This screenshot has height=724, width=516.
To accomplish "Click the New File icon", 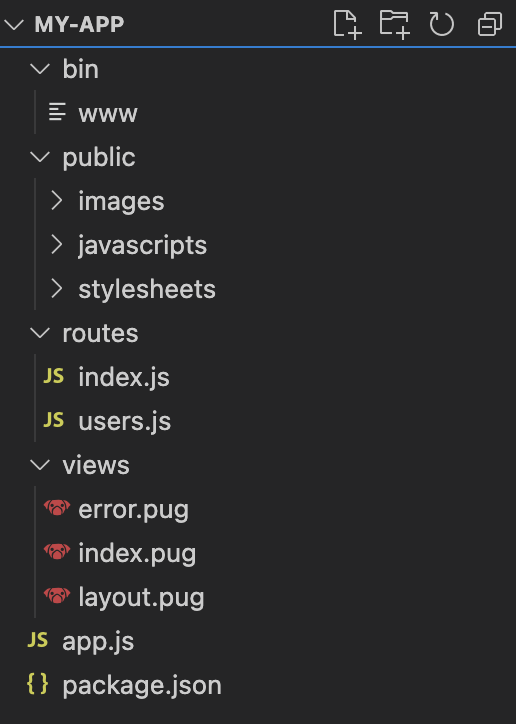I will (347, 24).
